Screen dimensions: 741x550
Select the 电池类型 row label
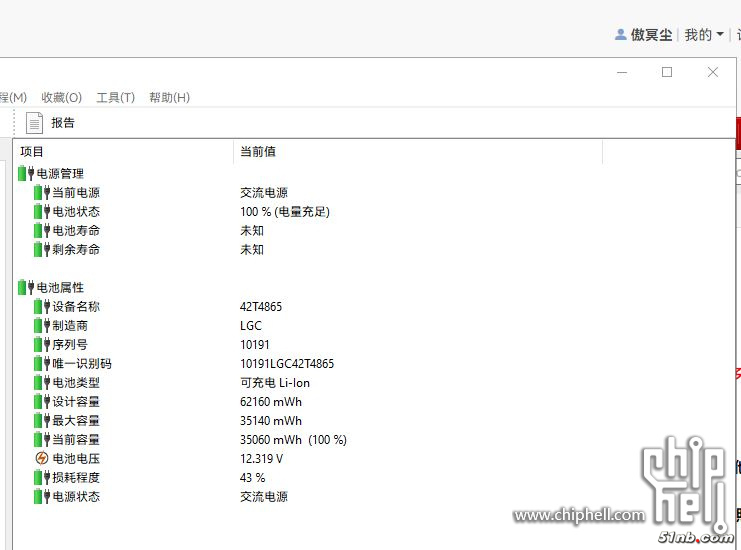pyautogui.click(x=76, y=382)
